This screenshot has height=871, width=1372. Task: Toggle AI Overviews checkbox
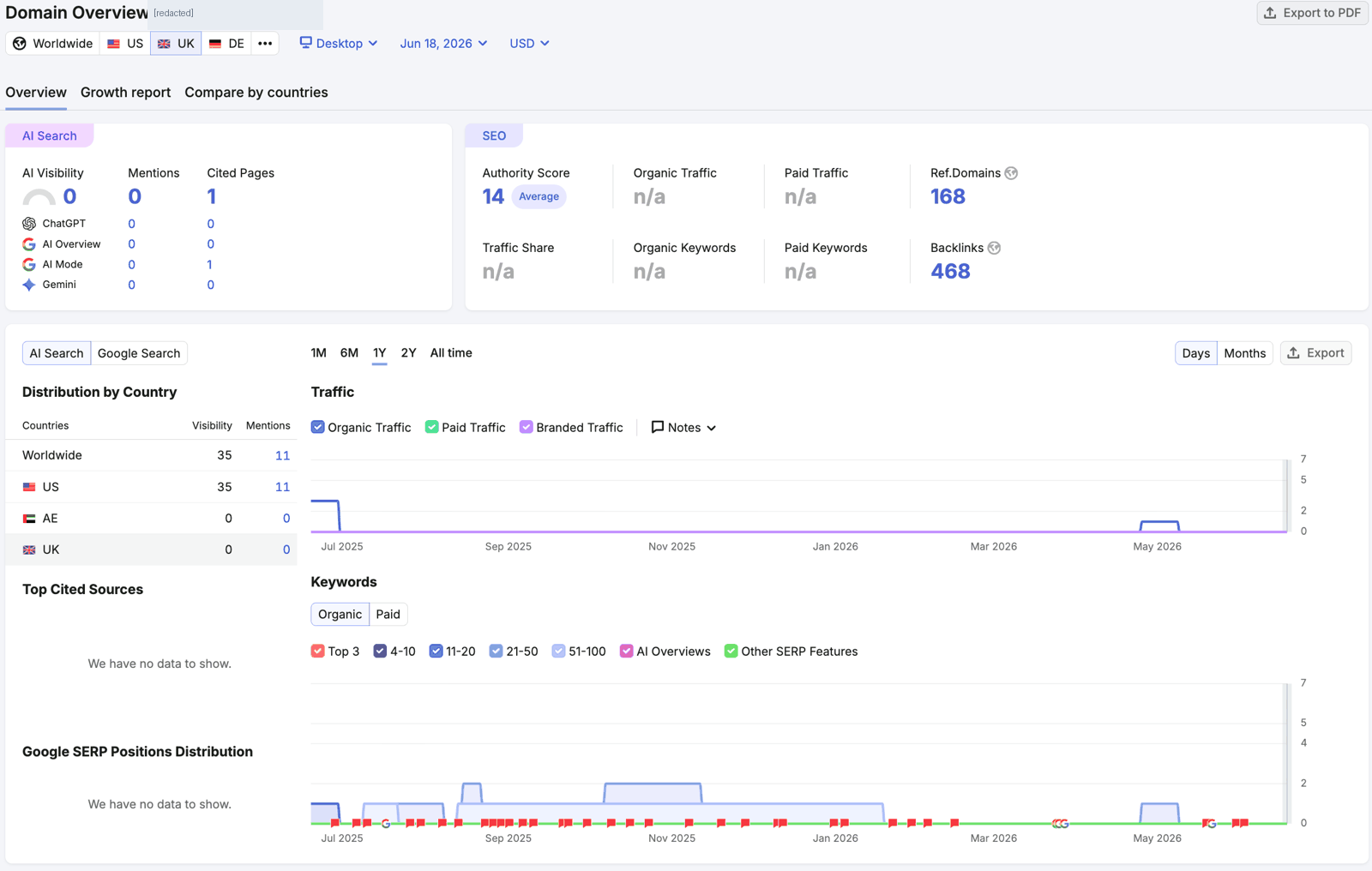627,652
